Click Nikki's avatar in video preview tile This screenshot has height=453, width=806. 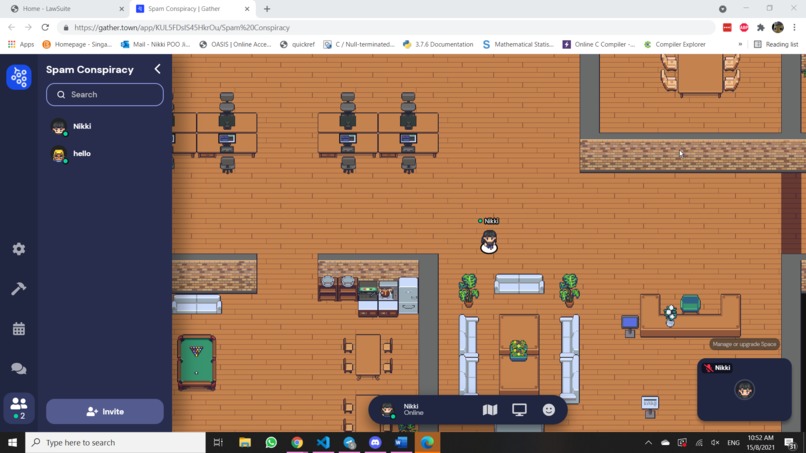click(x=744, y=390)
